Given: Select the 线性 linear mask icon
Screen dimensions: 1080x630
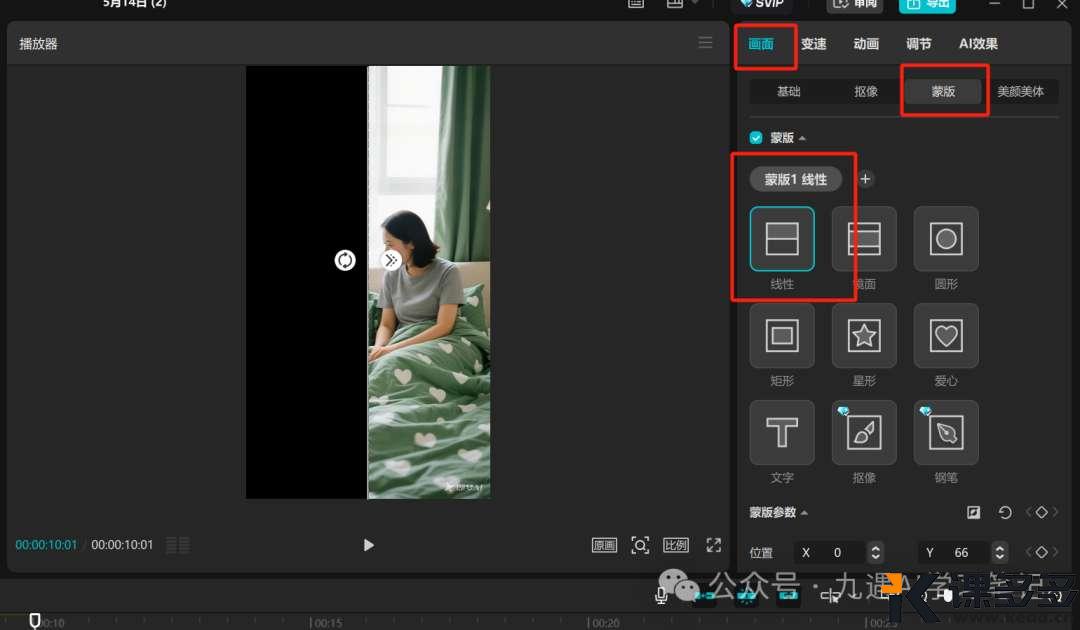Looking at the screenshot, I should (x=781, y=239).
